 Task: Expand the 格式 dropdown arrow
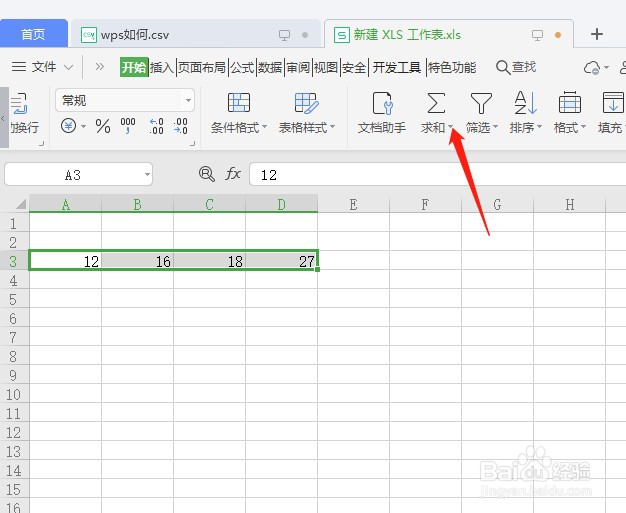click(x=583, y=127)
